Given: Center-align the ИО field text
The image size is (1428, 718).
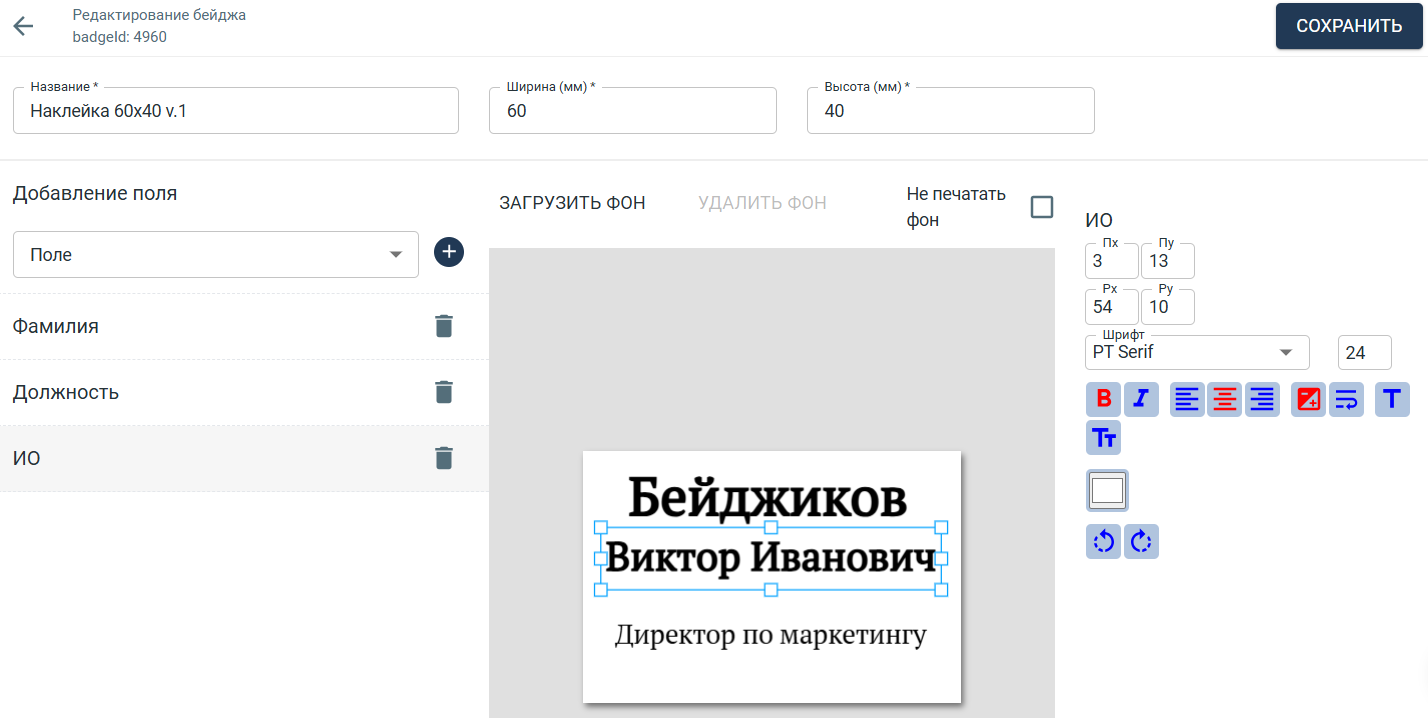Looking at the screenshot, I should [1224, 399].
